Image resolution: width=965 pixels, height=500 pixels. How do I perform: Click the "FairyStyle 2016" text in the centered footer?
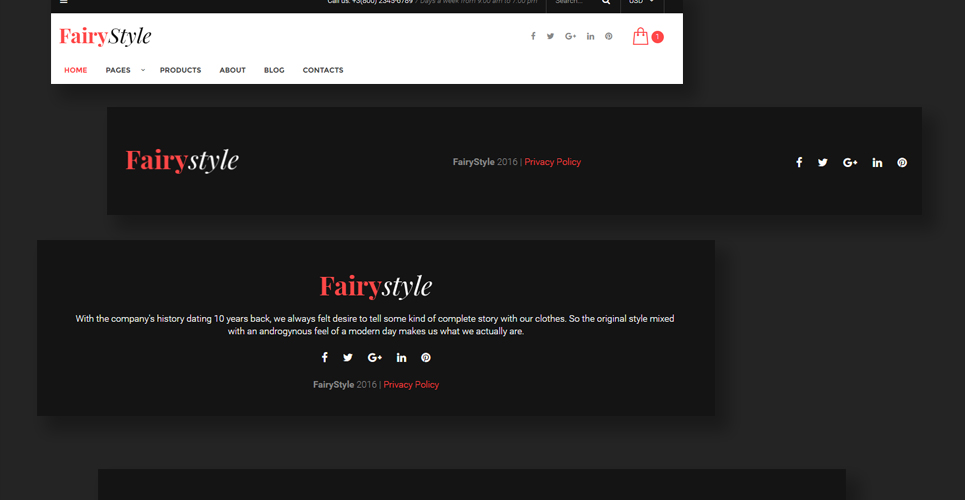coord(345,385)
